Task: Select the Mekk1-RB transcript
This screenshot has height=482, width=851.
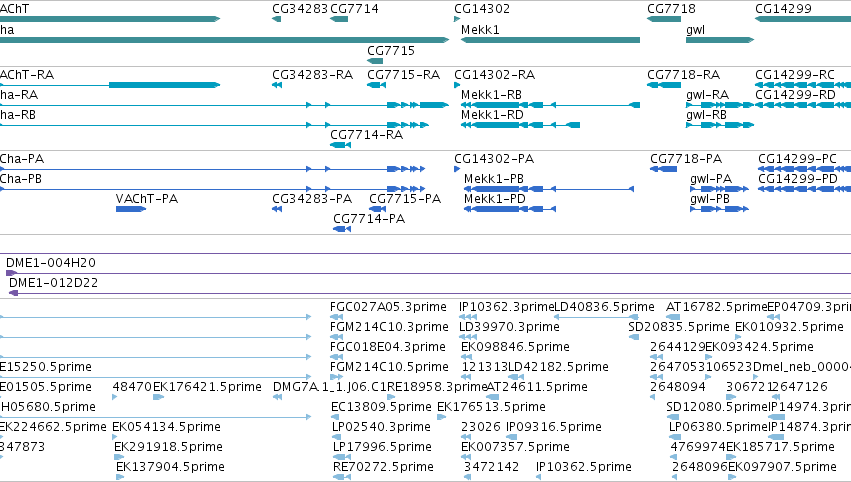Action: (x=550, y=105)
